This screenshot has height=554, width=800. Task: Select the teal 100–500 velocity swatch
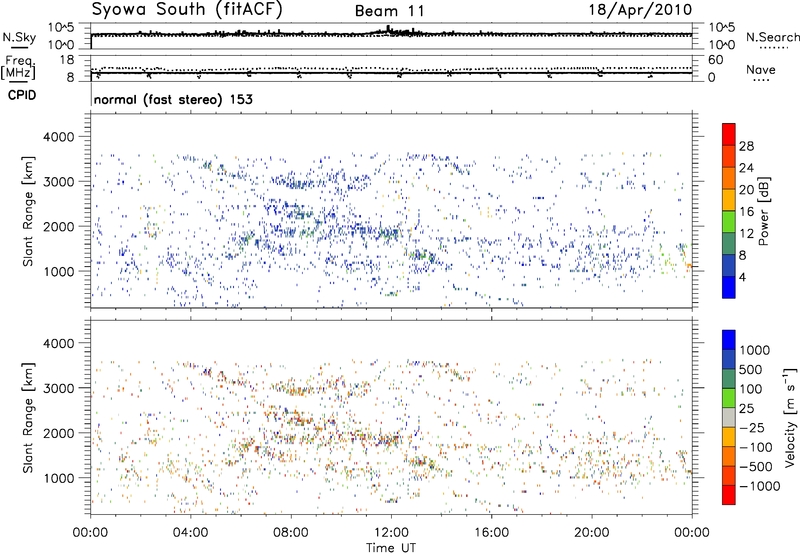click(x=729, y=379)
